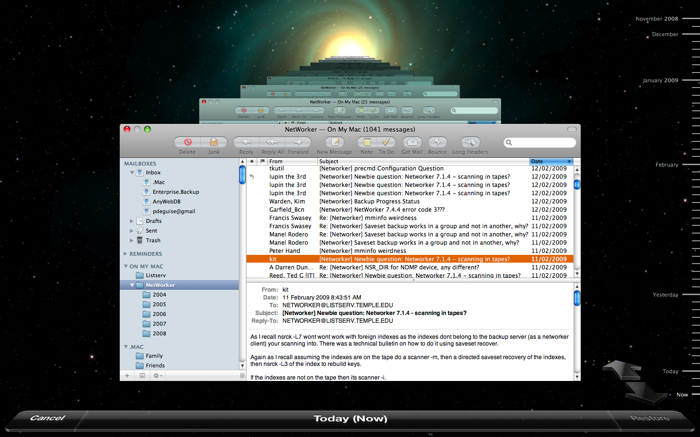Click the search magnifier icon
Viewport: 700px width, 437px height.
pyautogui.click(x=508, y=142)
